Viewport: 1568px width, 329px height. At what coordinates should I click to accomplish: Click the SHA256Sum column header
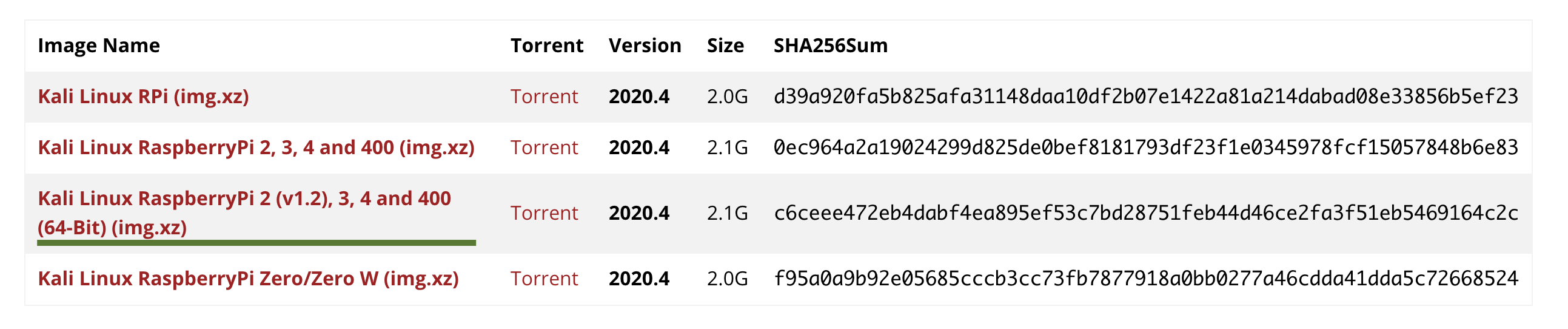[830, 46]
